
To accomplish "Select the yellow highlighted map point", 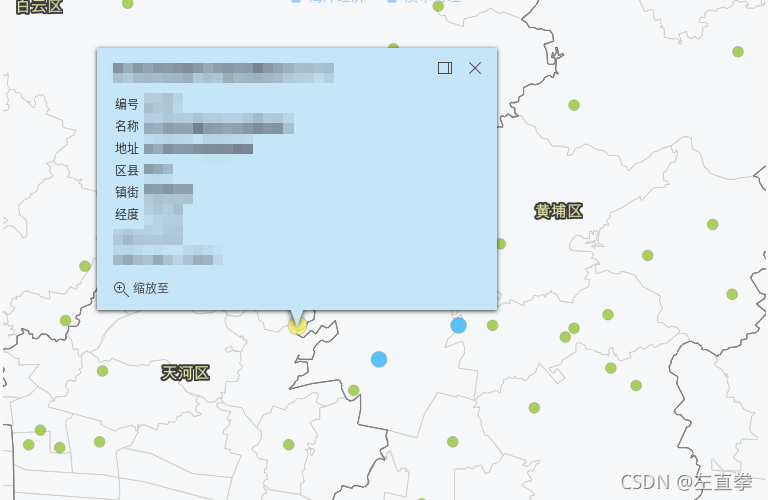I will pyautogui.click(x=297, y=325).
